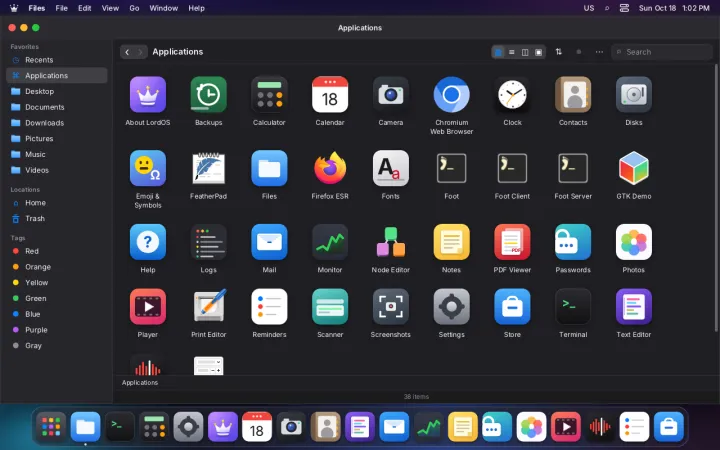Launch GTK Demo
This screenshot has height=450, width=720.
634,168
